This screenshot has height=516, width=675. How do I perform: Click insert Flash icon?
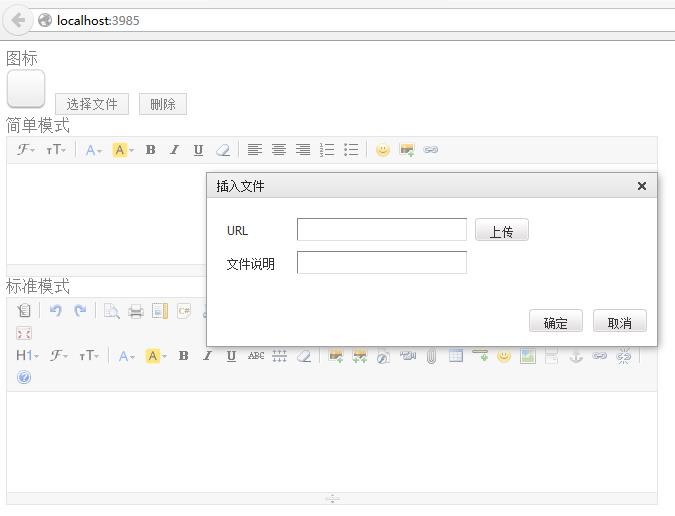[384, 356]
